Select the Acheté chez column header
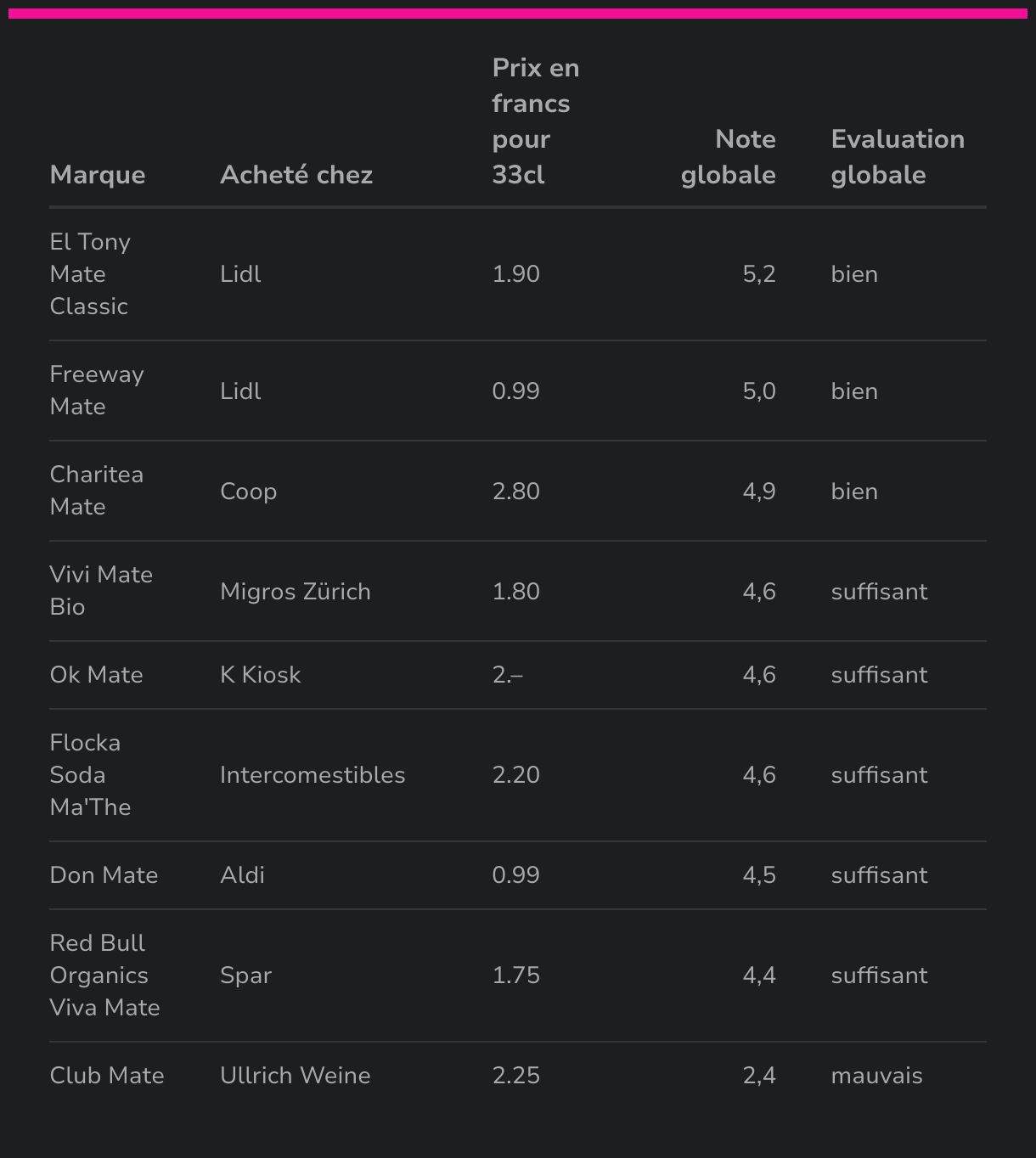 296,175
